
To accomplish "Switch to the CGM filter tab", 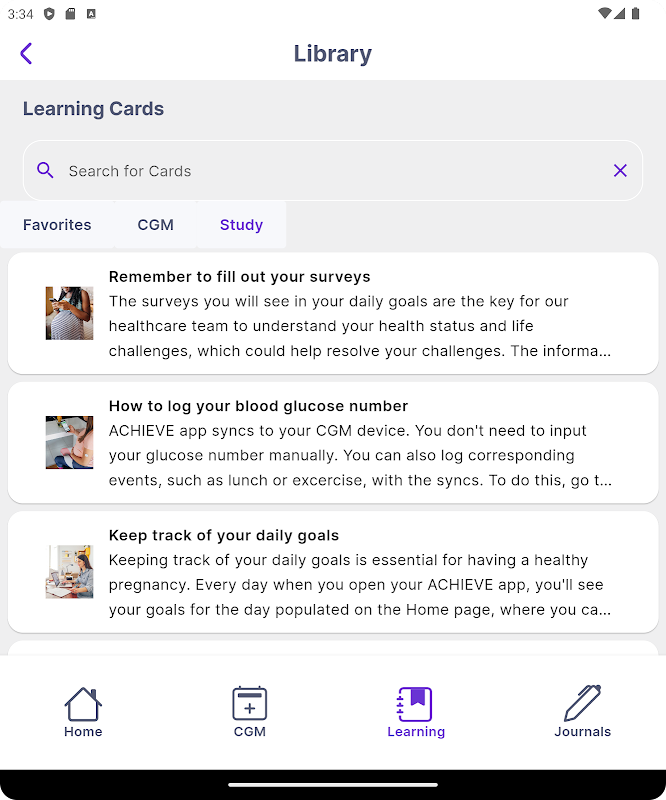I will coord(156,224).
